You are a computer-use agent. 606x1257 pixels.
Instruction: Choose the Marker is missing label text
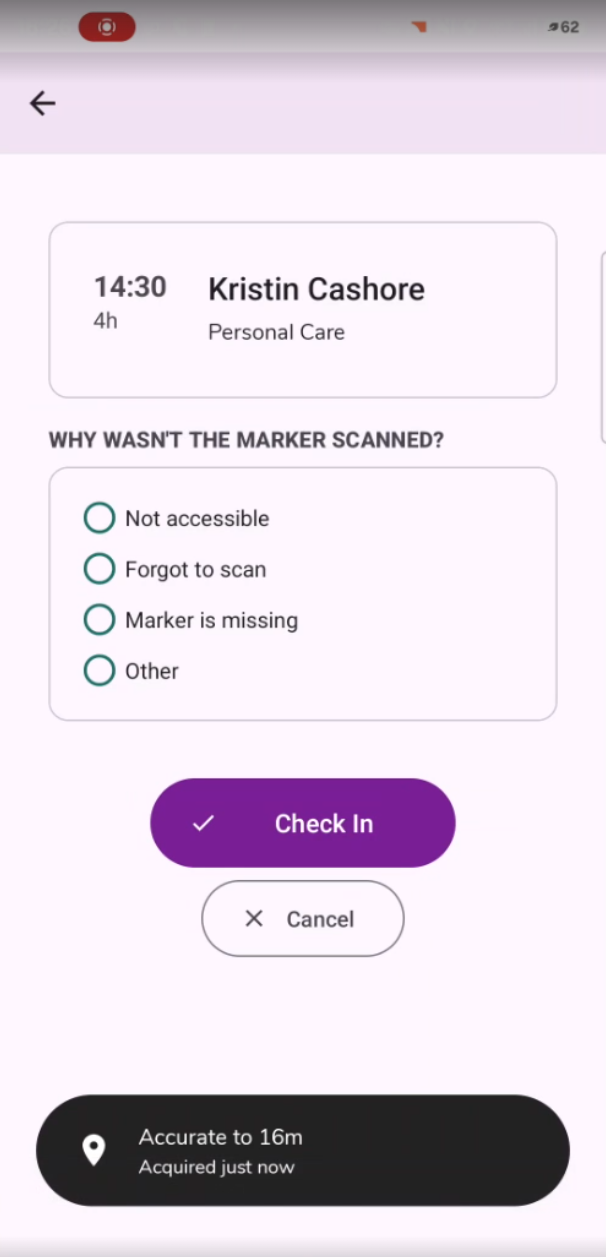211,620
